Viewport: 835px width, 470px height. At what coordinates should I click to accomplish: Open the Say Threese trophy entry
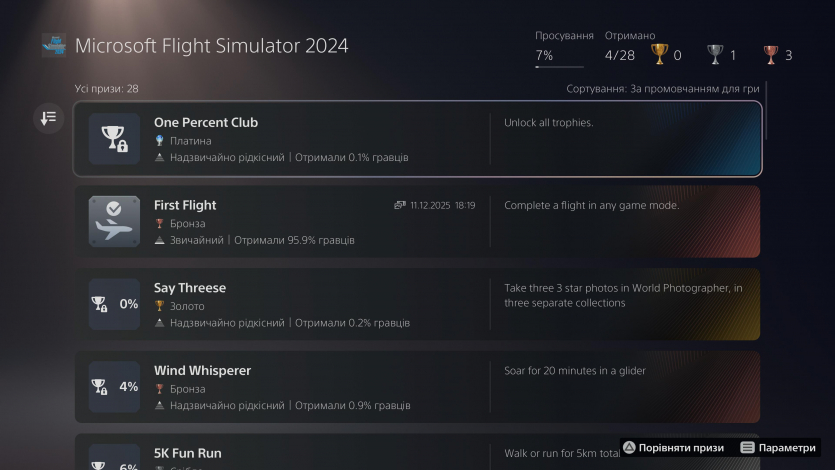pos(417,304)
